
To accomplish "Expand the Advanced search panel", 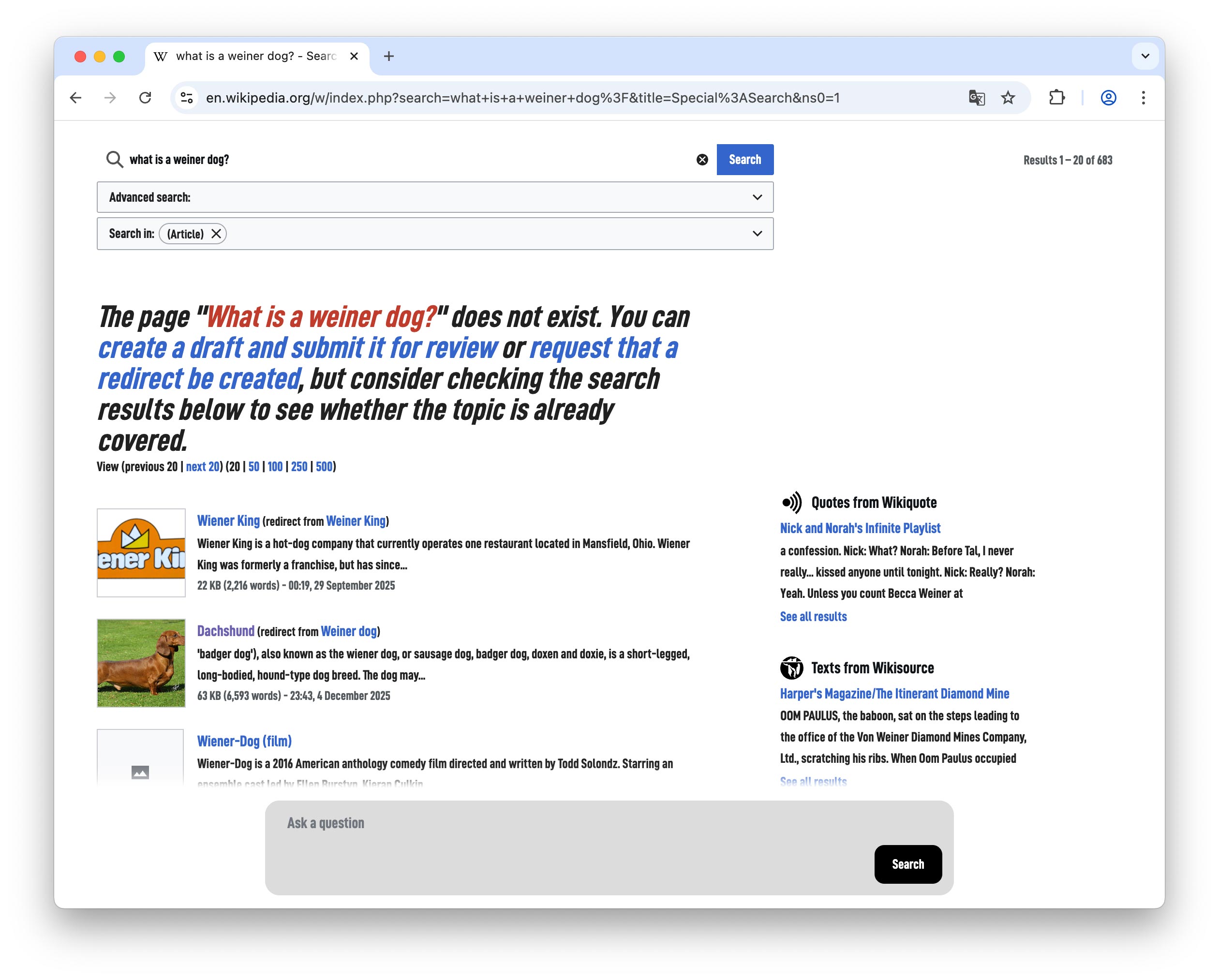I will [x=757, y=197].
